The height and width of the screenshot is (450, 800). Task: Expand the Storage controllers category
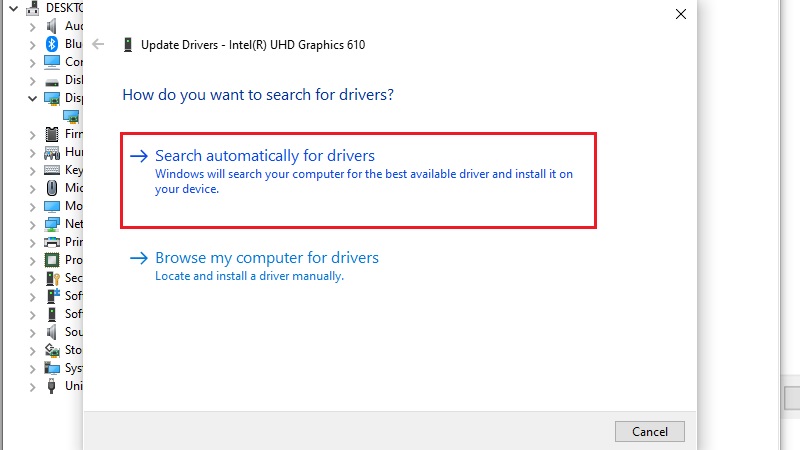[x=32, y=351]
